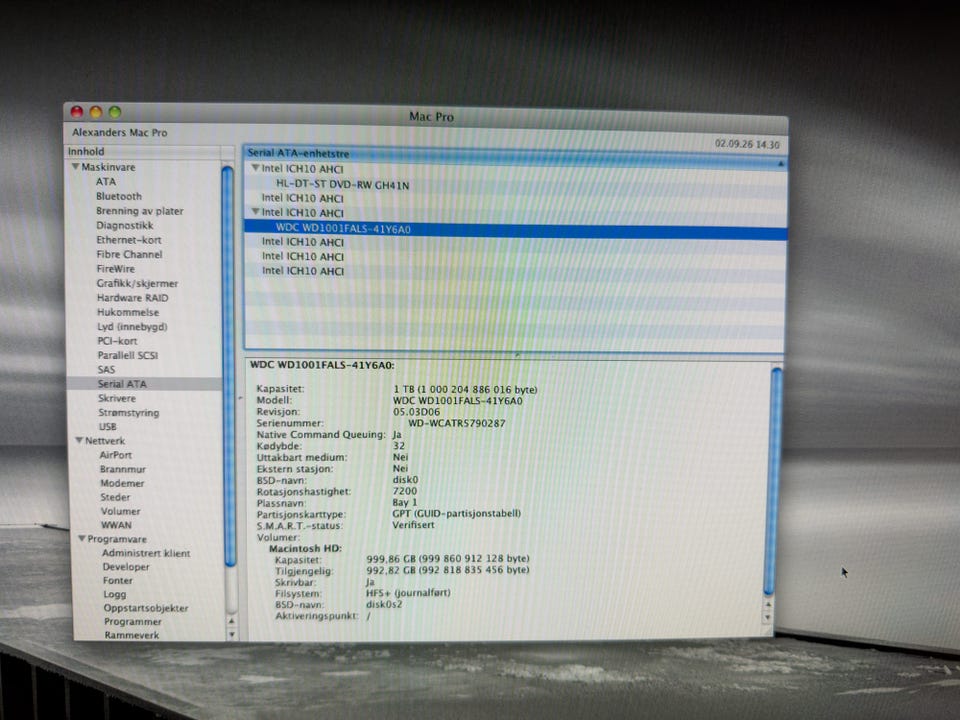This screenshot has width=960, height=720.
Task: Collapse the Intel ICH10 AHCI node above WDC drive
Action: tap(255, 212)
